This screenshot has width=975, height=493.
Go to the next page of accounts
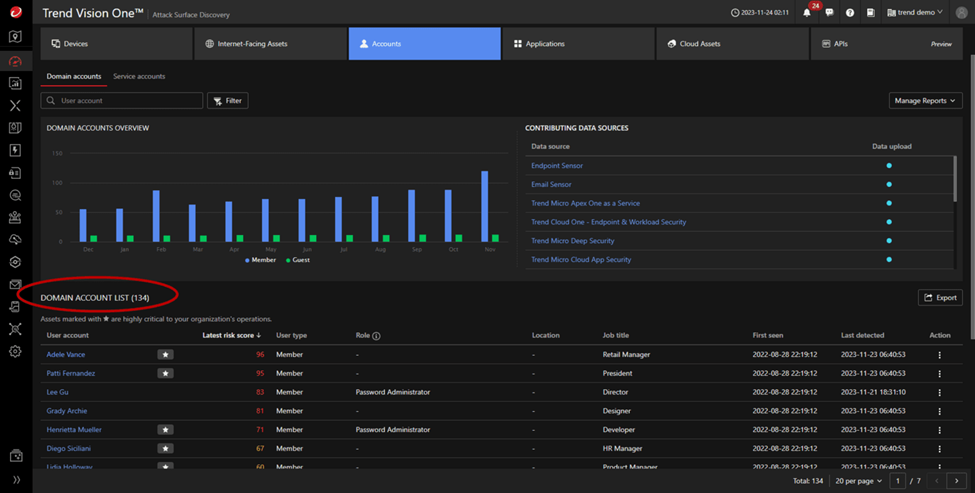pyautogui.click(x=956, y=481)
